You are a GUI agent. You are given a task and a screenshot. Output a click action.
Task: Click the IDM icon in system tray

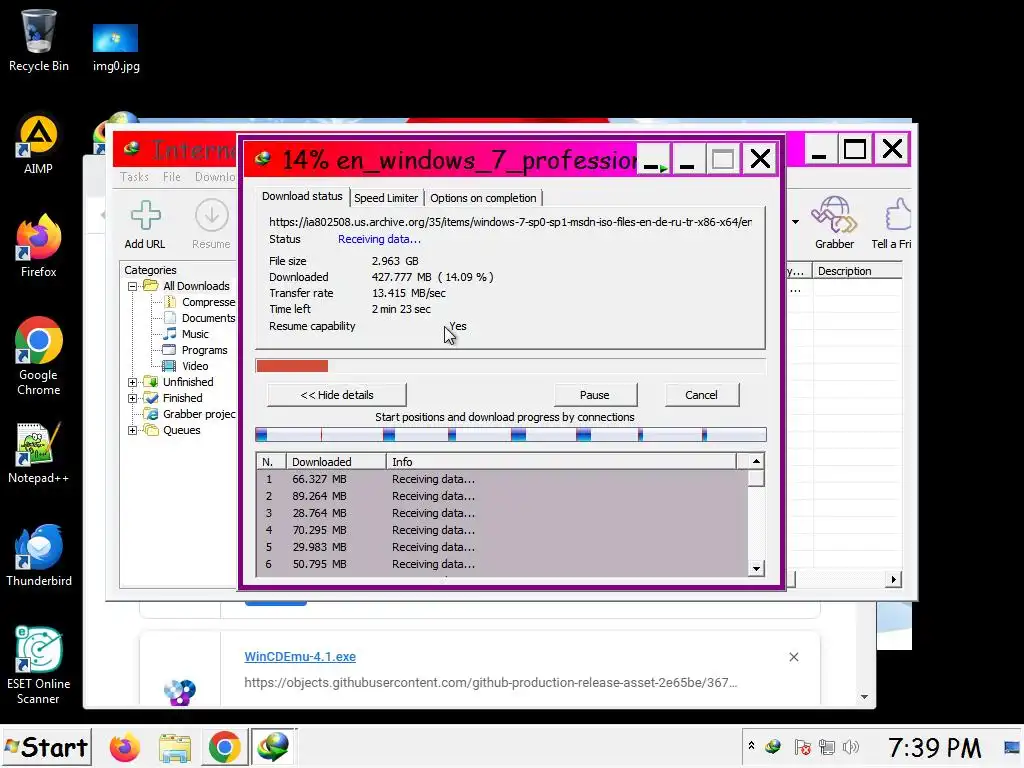(x=773, y=746)
